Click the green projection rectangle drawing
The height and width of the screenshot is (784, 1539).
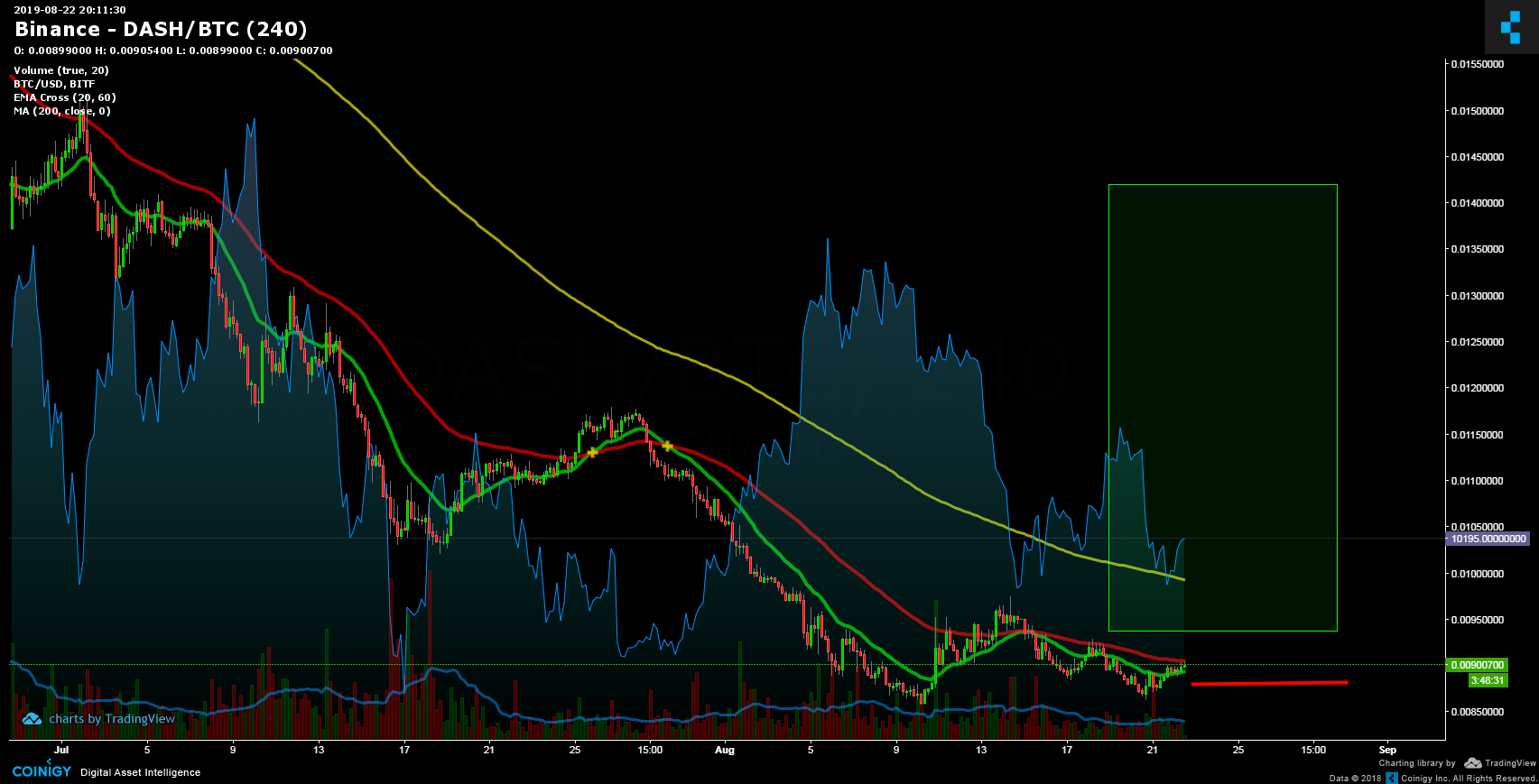point(1222,408)
